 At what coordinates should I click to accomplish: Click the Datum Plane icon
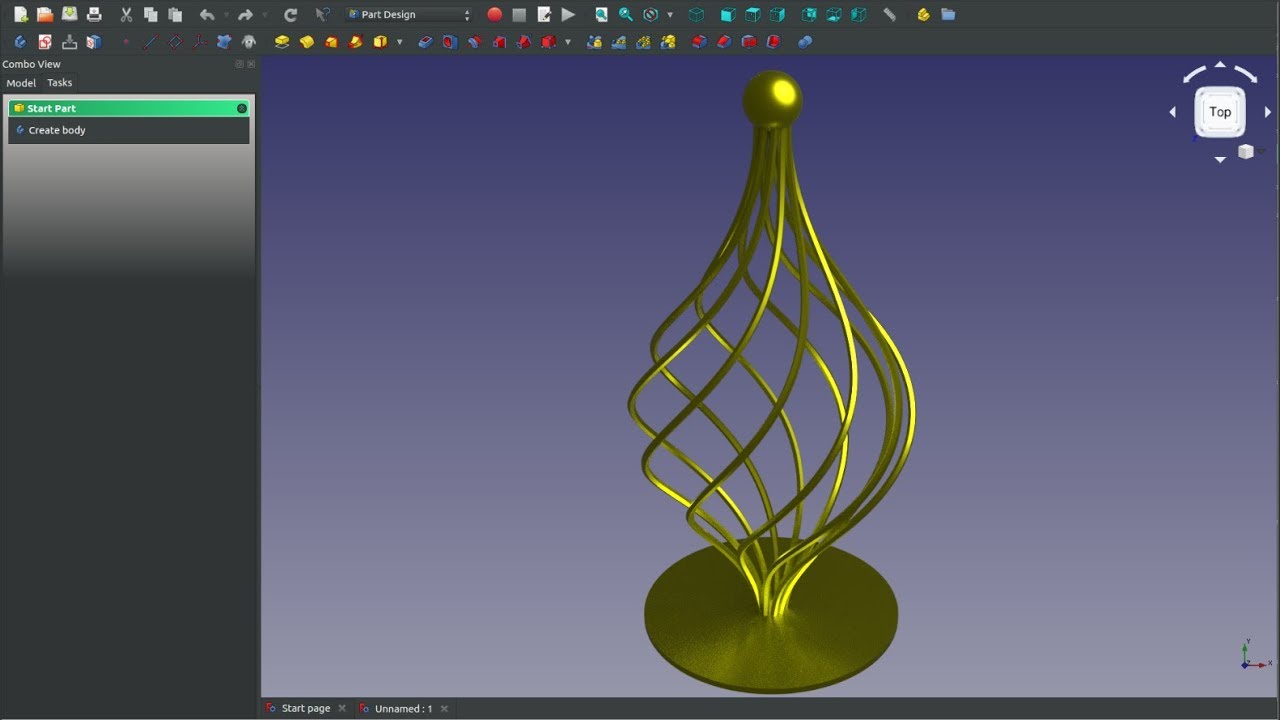[175, 42]
